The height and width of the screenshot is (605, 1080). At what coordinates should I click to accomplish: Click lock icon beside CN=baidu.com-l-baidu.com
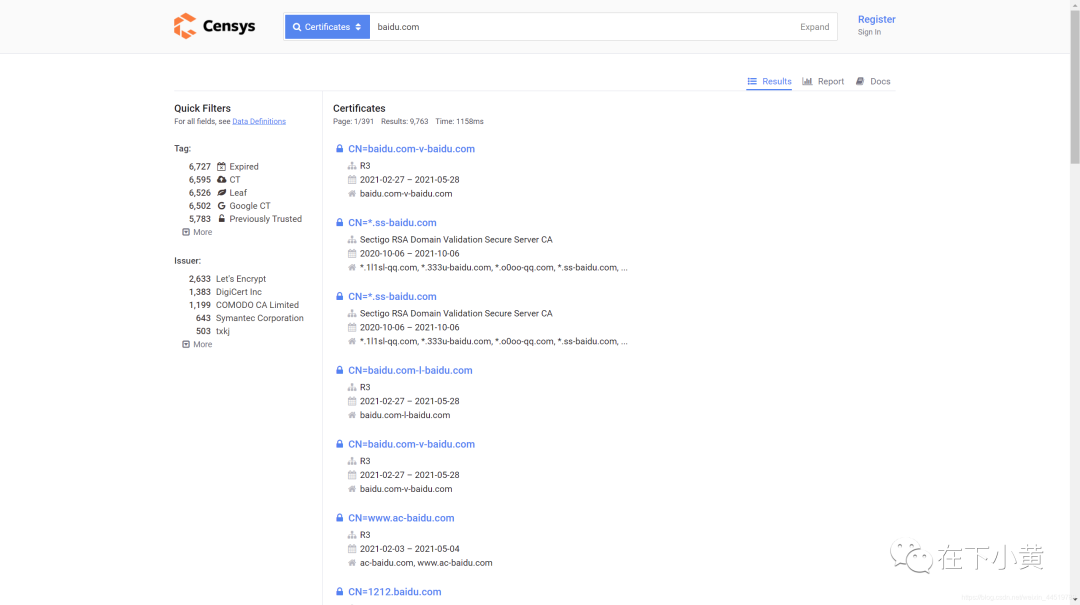340,370
